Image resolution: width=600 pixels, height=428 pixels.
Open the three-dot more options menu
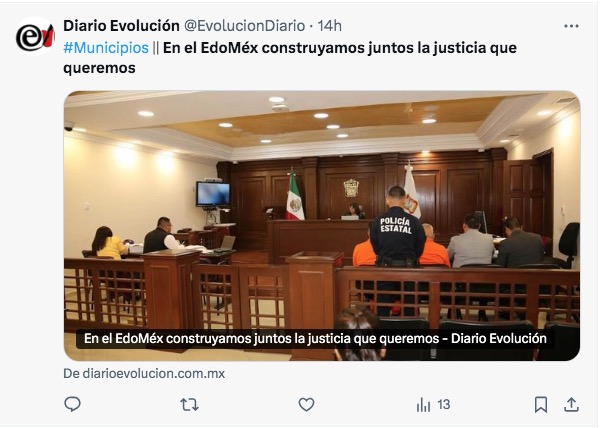(571, 26)
